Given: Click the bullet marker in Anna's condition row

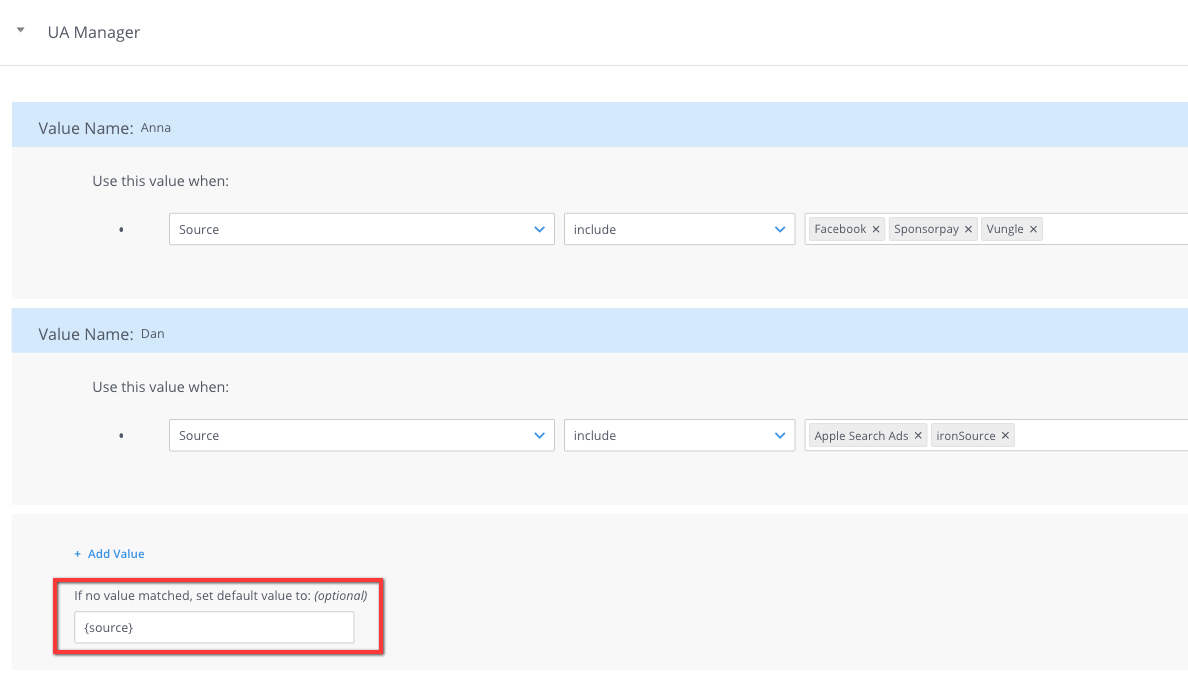Looking at the screenshot, I should click(121, 229).
